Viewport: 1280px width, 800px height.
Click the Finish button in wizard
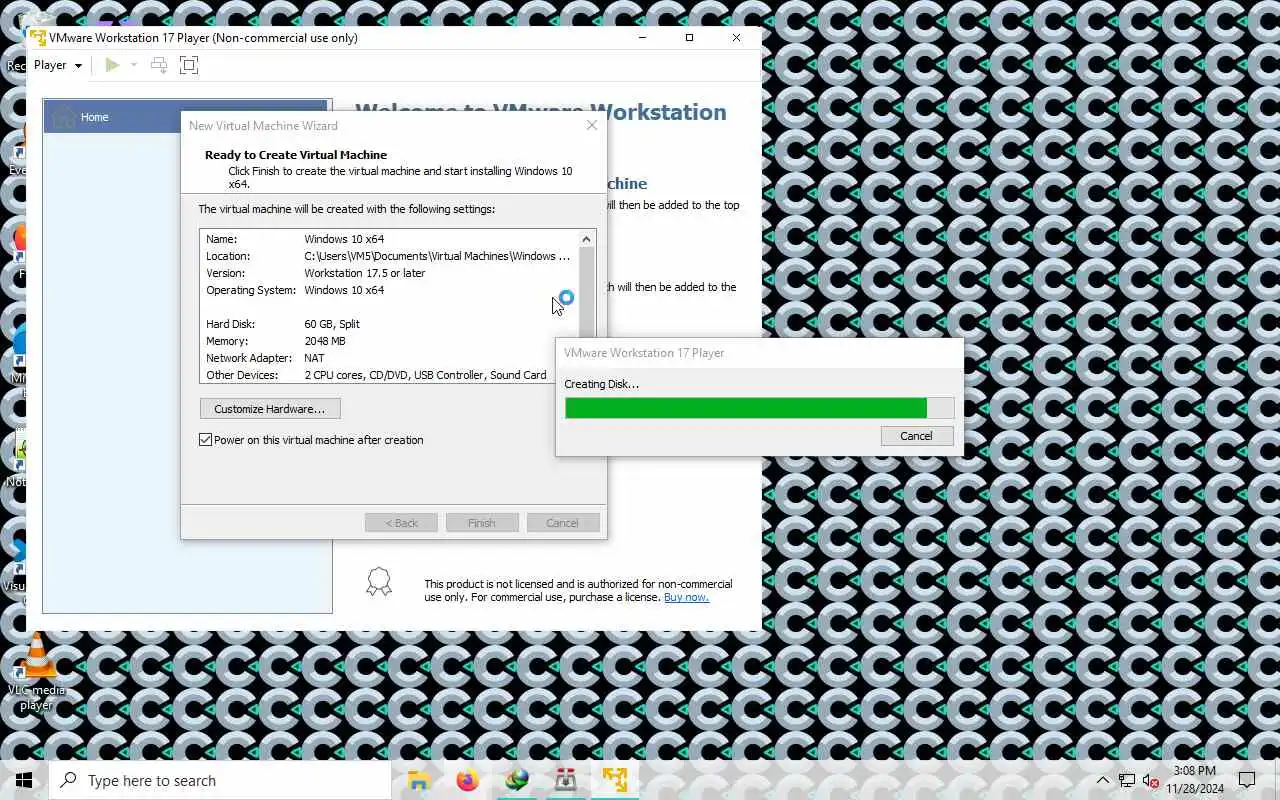pos(481,523)
